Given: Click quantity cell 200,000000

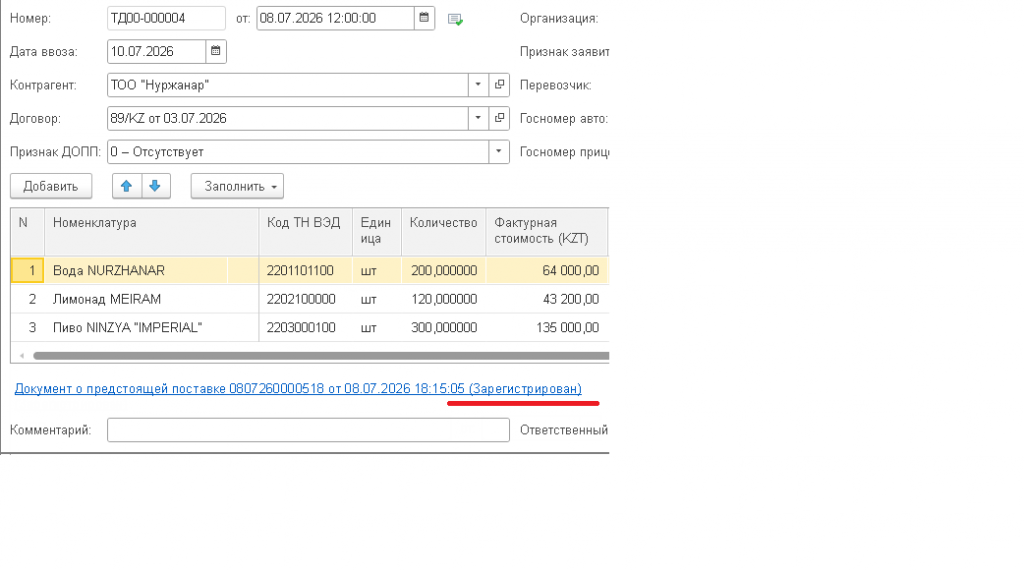Looking at the screenshot, I should [x=444, y=270].
